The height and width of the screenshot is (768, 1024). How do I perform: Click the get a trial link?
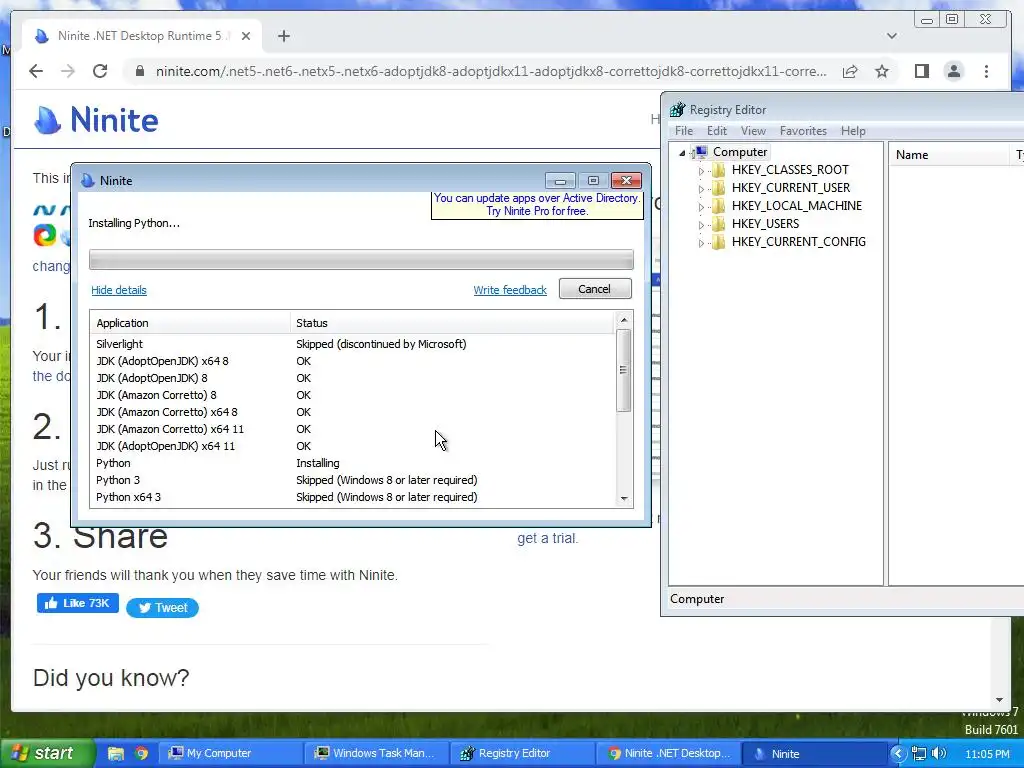tap(547, 538)
